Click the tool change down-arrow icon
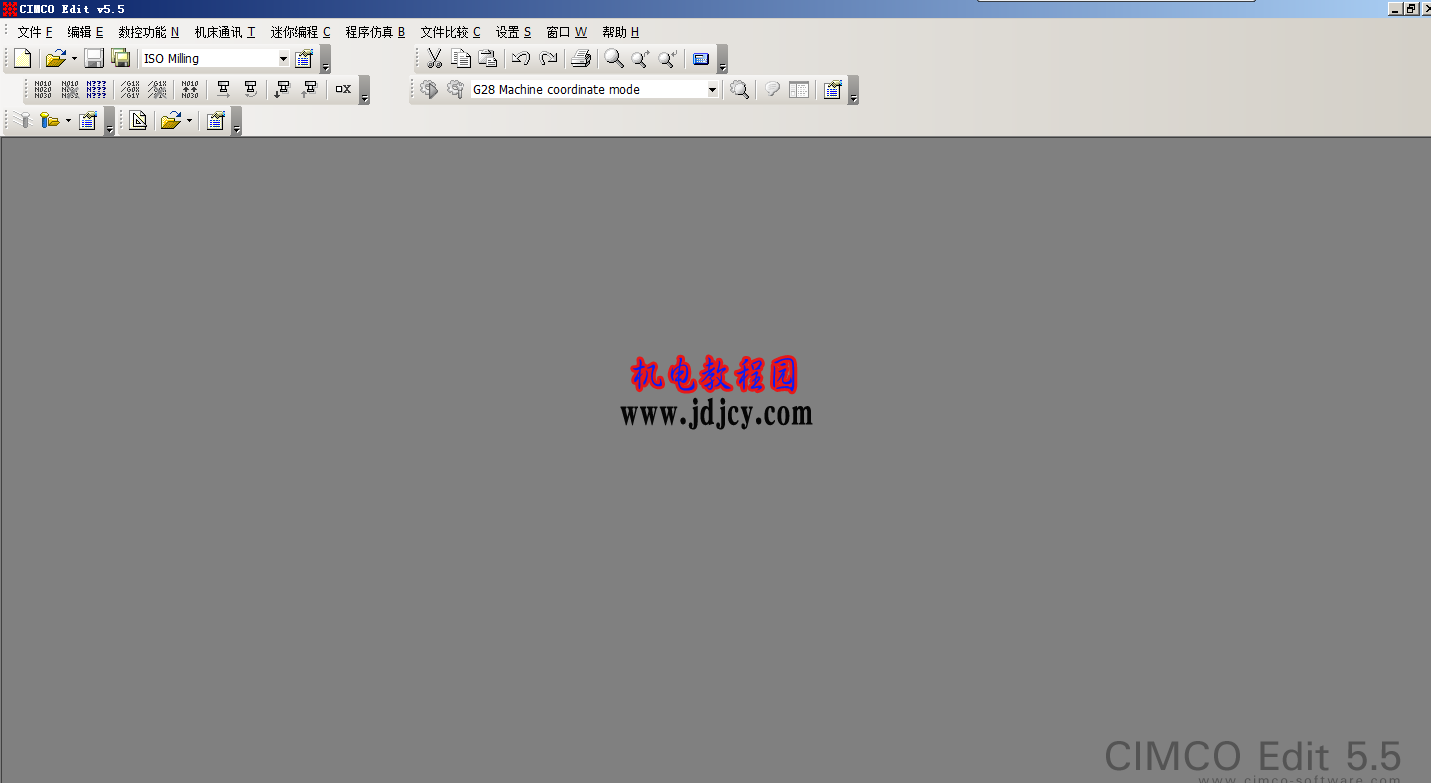 283,90
